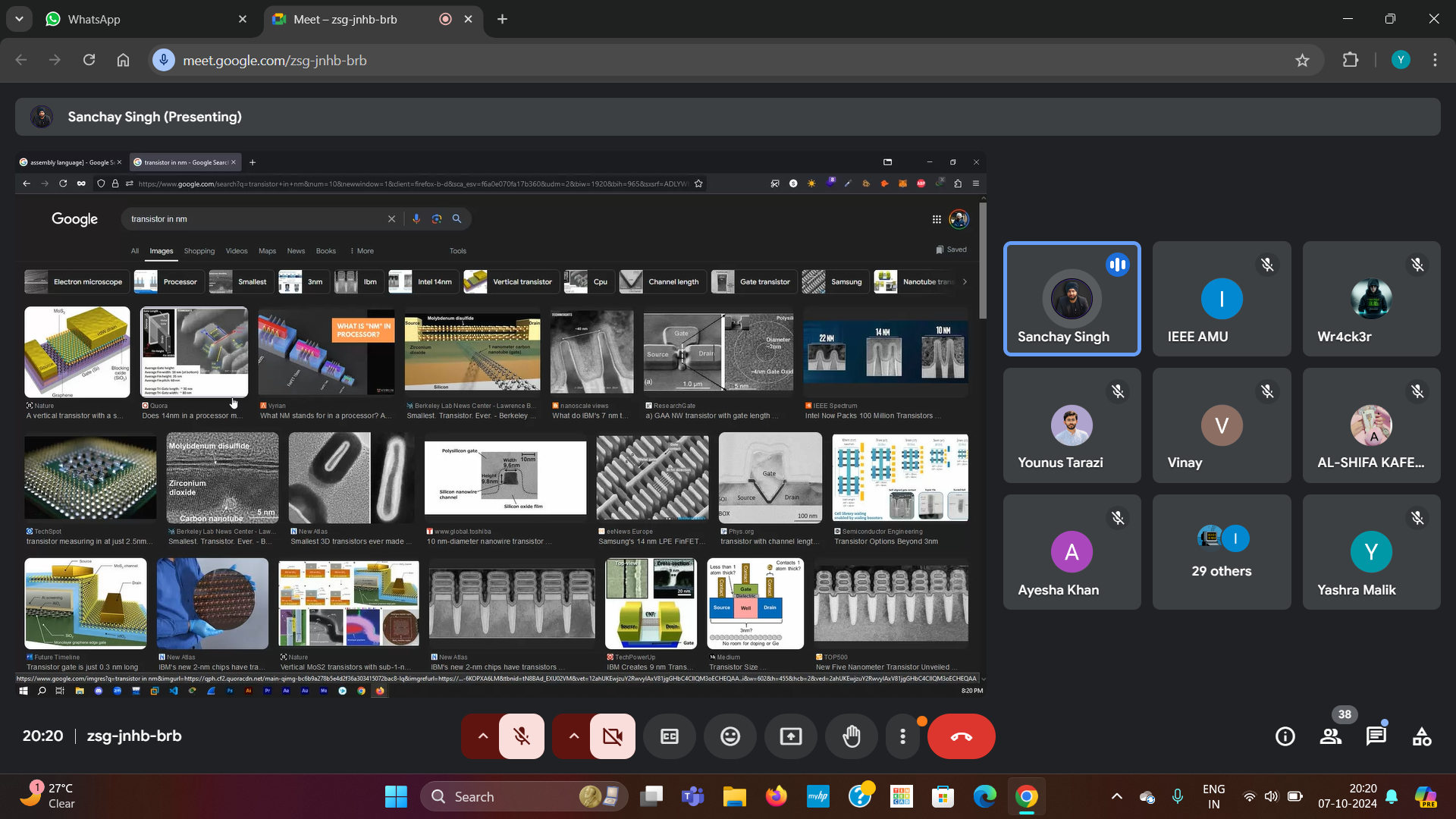Close the Meet tab
The image size is (1456, 819).
(x=469, y=19)
